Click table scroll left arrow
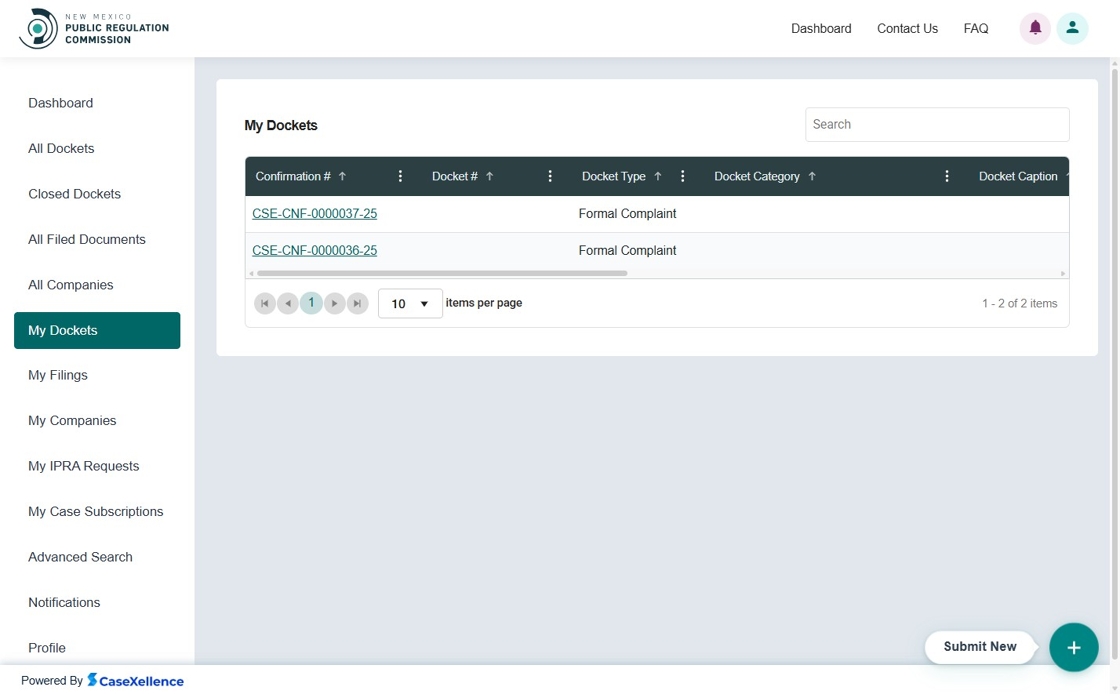The width and height of the screenshot is (1120, 694). (251, 273)
